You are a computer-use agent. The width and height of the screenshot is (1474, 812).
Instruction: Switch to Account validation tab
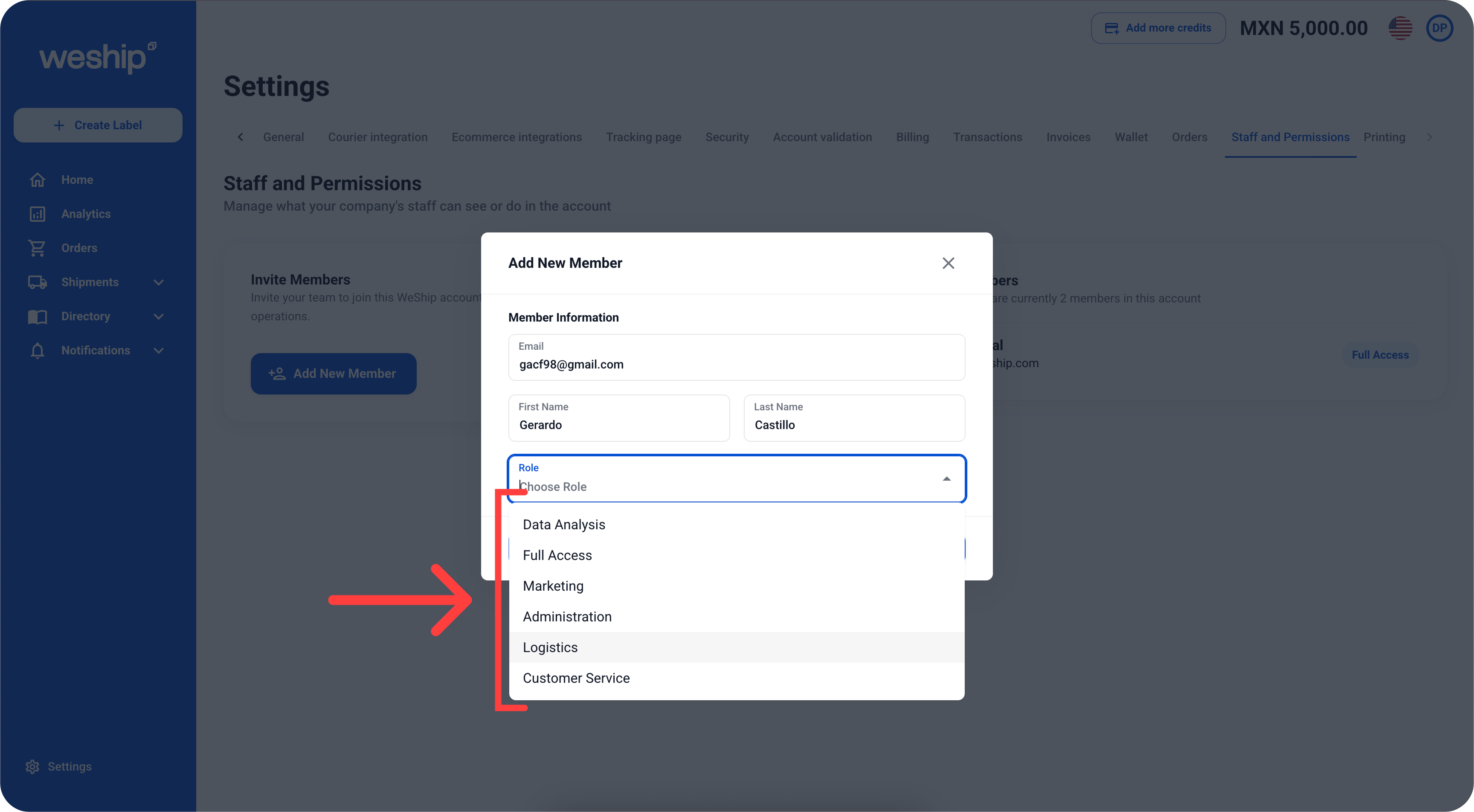click(x=822, y=137)
